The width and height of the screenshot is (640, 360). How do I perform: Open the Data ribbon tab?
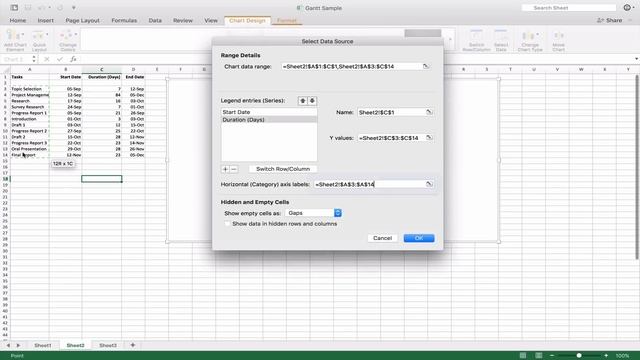click(155, 20)
